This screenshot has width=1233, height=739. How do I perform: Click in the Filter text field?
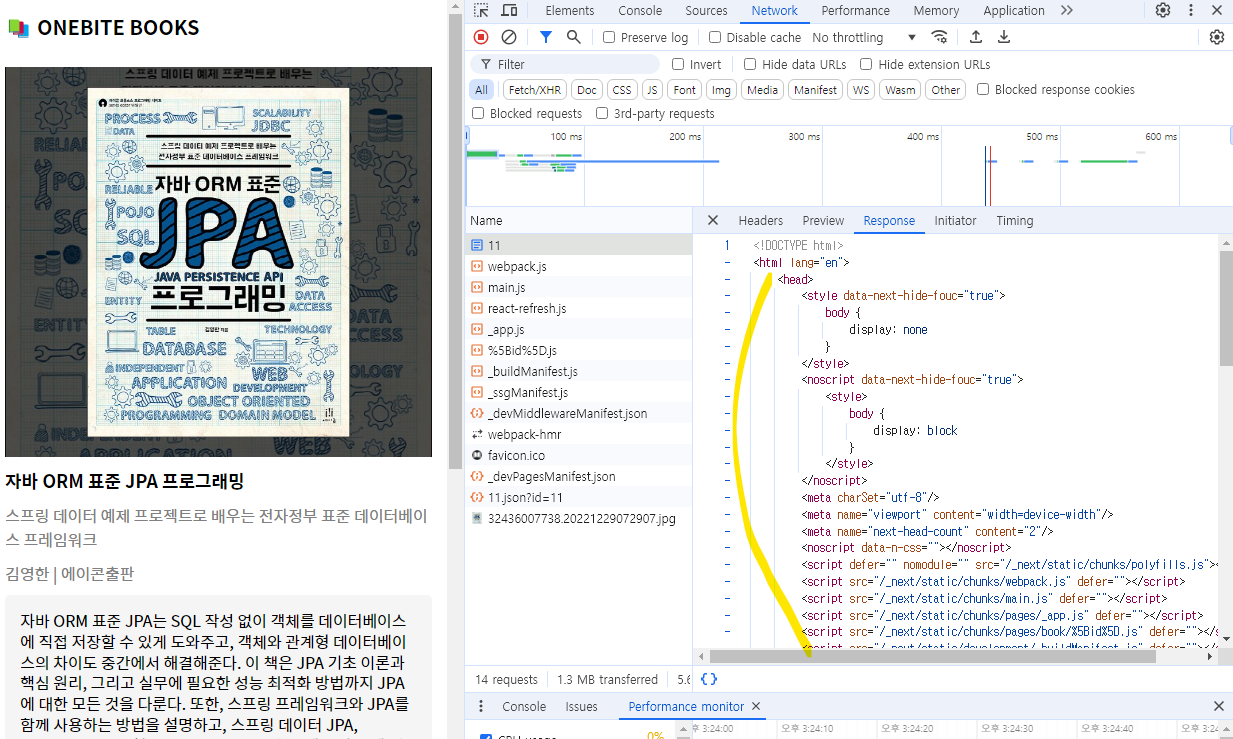pos(565,64)
